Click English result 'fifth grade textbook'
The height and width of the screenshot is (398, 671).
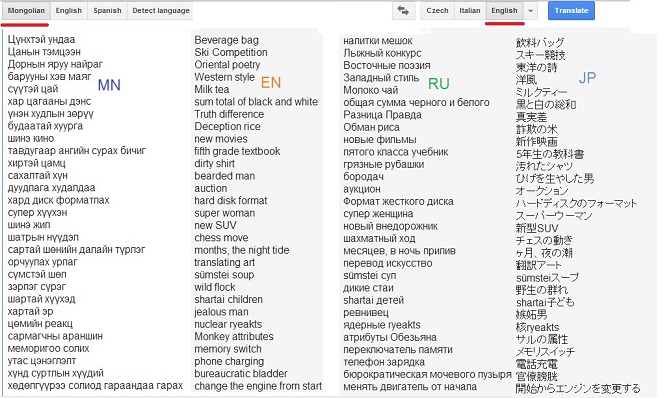pyautogui.click(x=237, y=151)
